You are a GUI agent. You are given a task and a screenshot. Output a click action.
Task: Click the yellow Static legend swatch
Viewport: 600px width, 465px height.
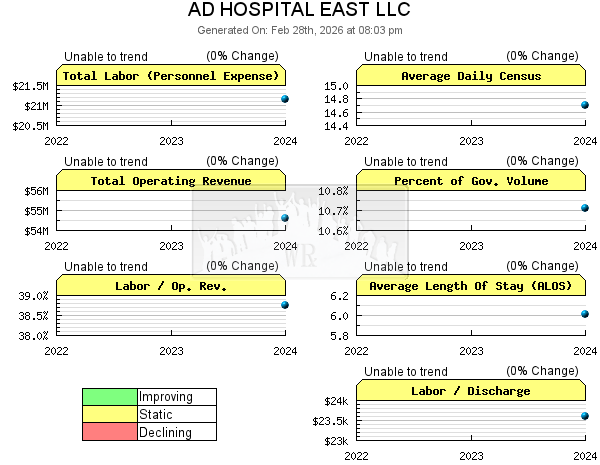110,415
